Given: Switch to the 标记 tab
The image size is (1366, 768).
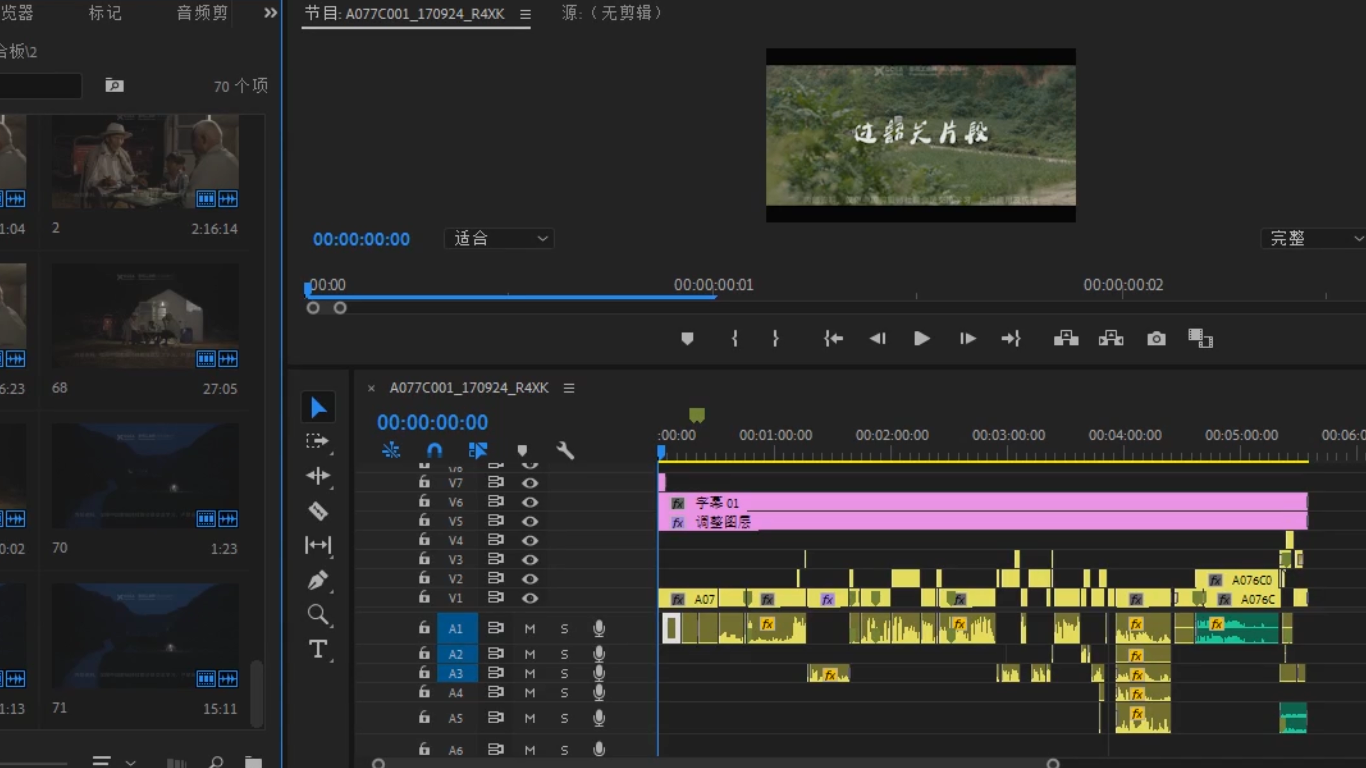Looking at the screenshot, I should [x=105, y=13].
